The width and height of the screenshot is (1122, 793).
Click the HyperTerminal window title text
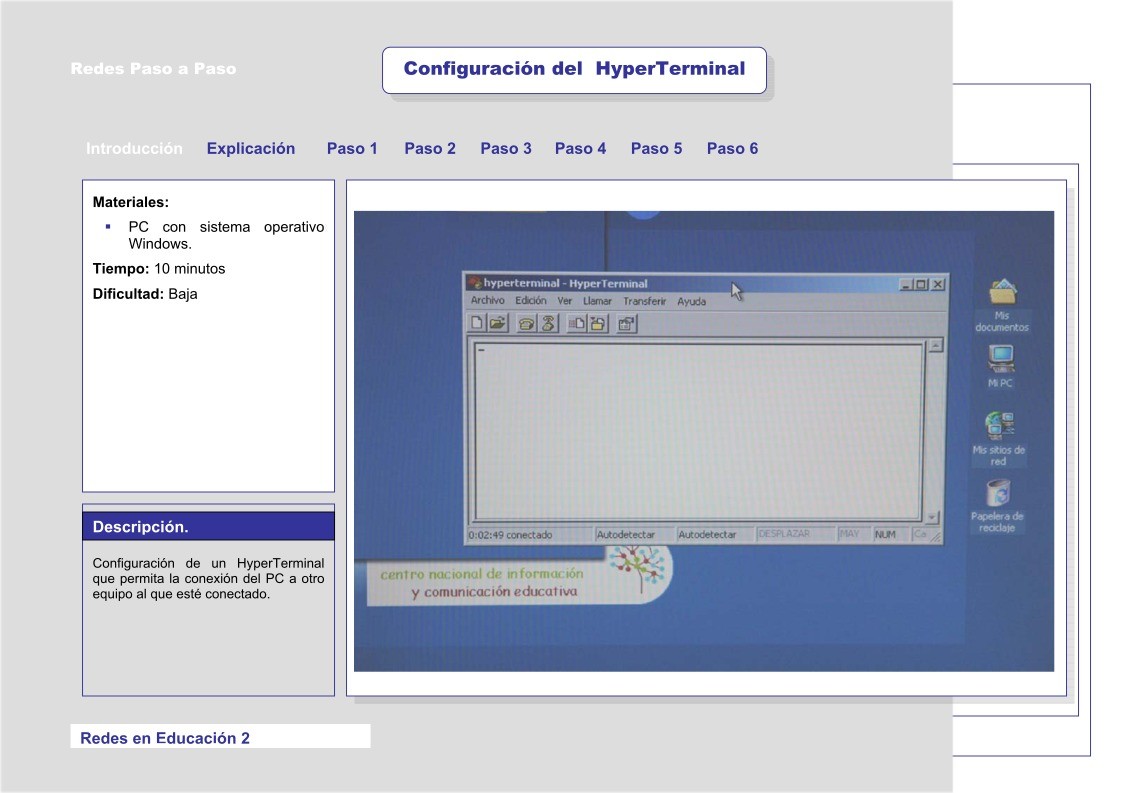[x=565, y=283]
